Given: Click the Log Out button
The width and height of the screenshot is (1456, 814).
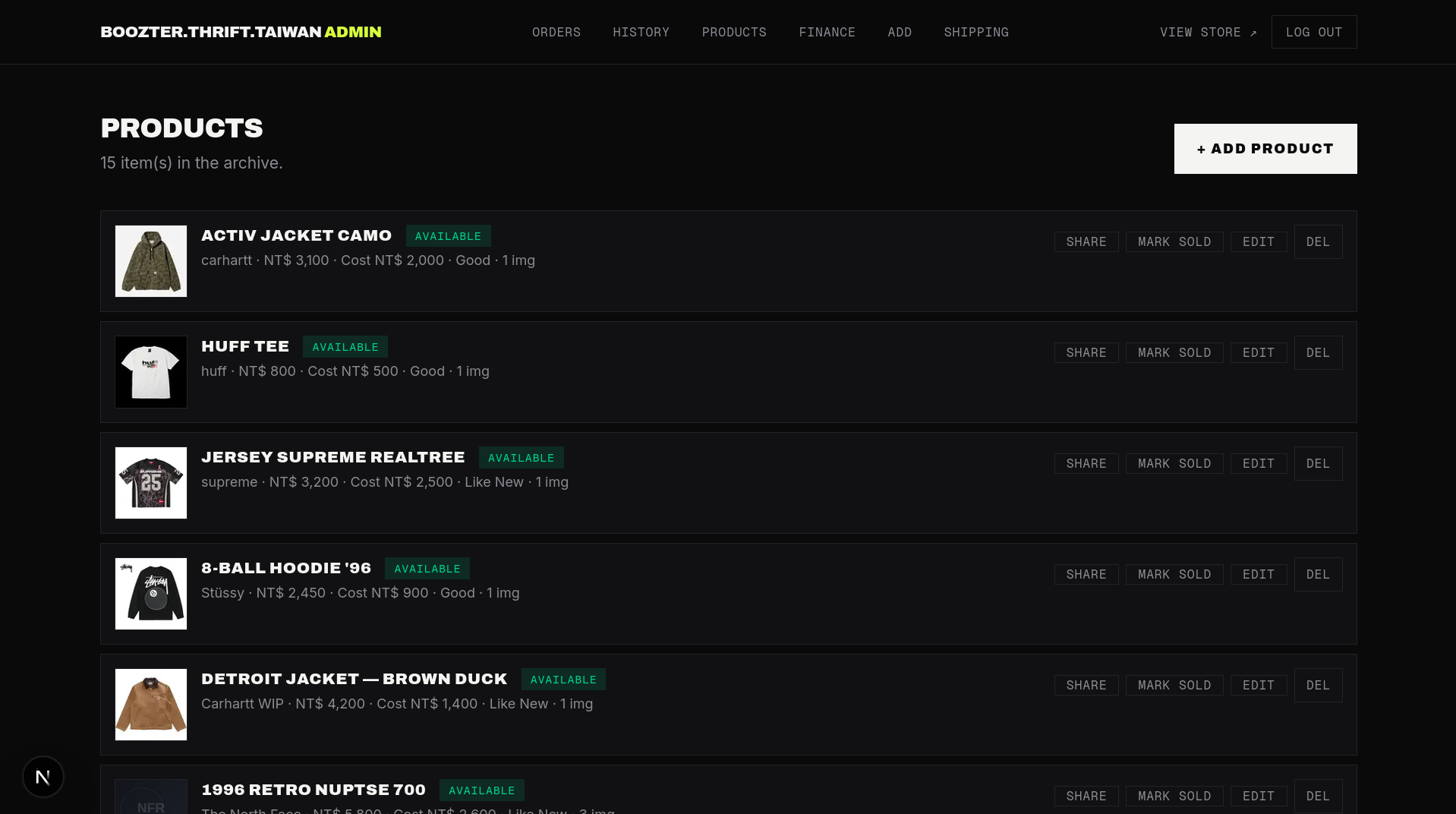Looking at the screenshot, I should [1314, 32].
